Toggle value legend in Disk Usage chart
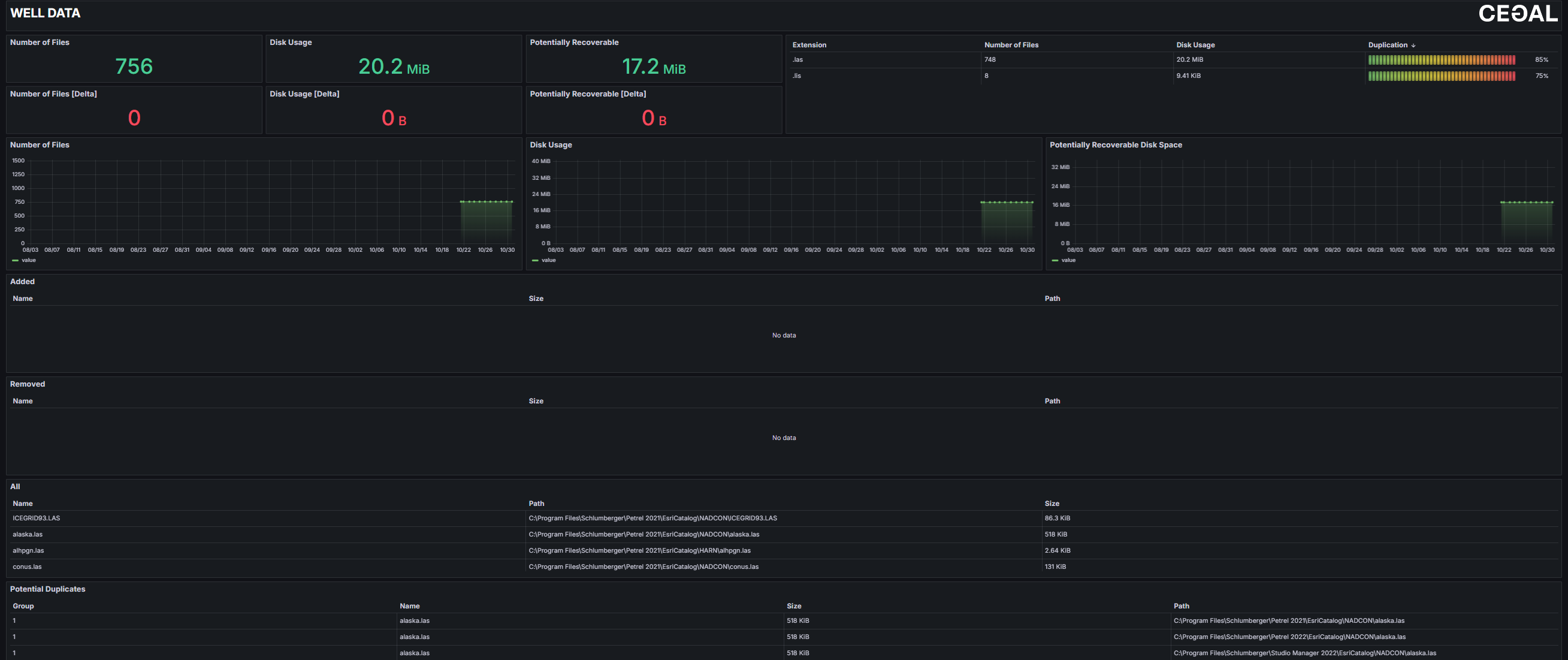This screenshot has width=1568, height=660. (x=548, y=260)
